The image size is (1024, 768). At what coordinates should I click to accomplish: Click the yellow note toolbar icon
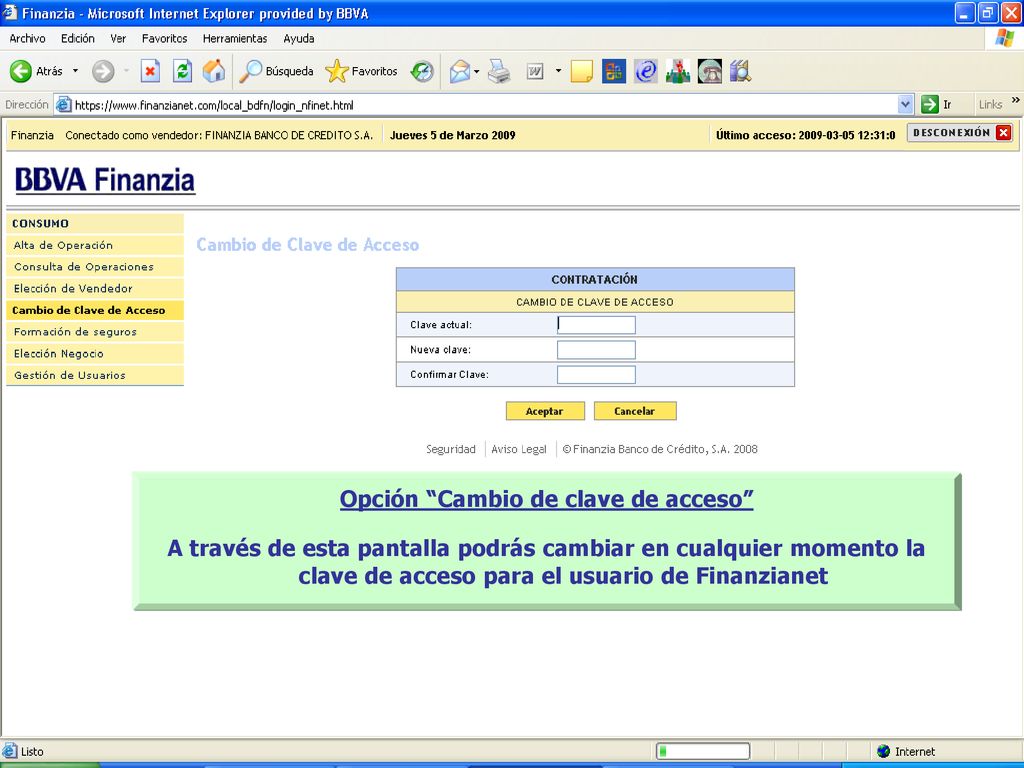tap(581, 71)
